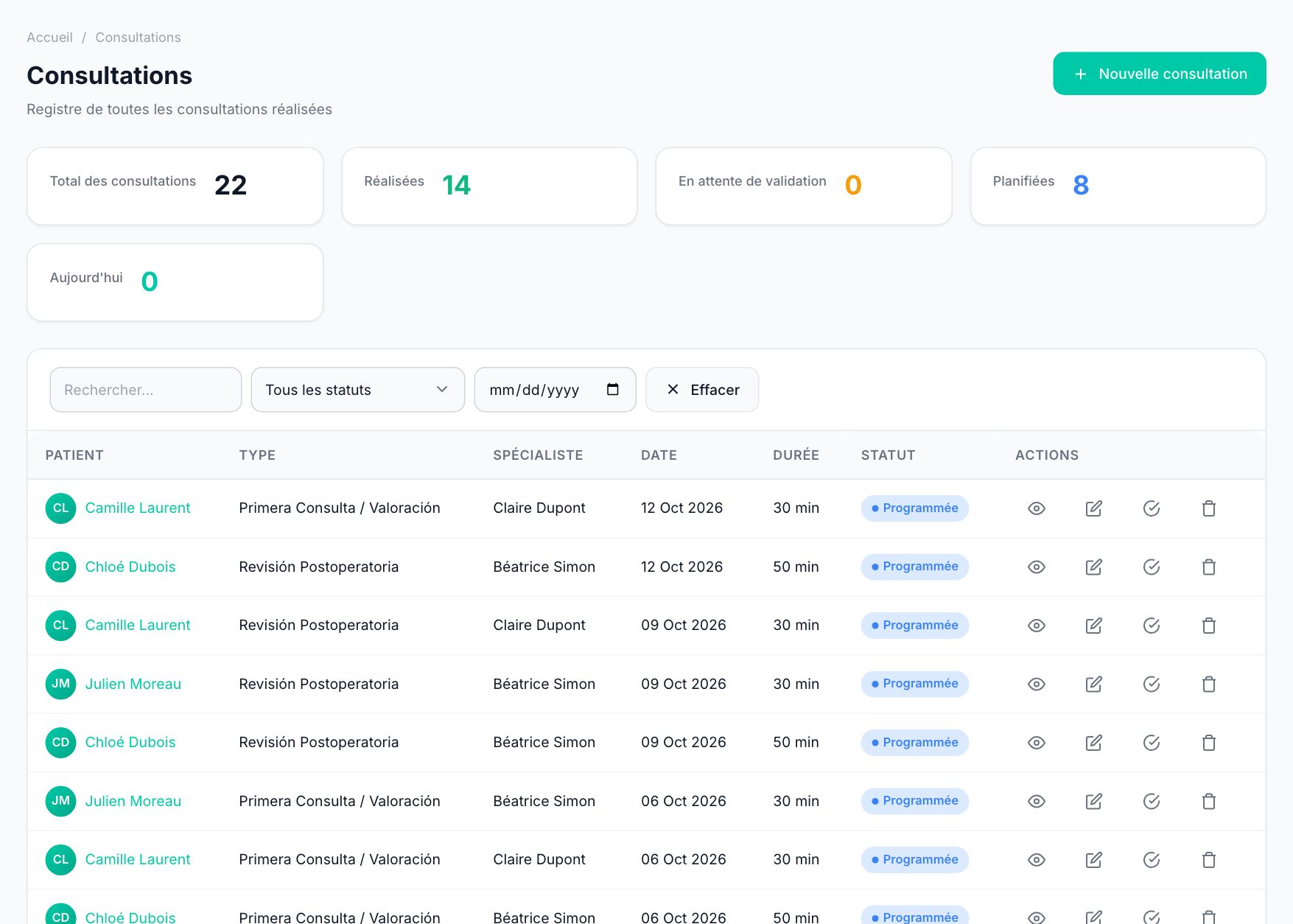Screen dimensions: 1293x924
Task: Open the calendar picker in the date filter
Action: 612,389
